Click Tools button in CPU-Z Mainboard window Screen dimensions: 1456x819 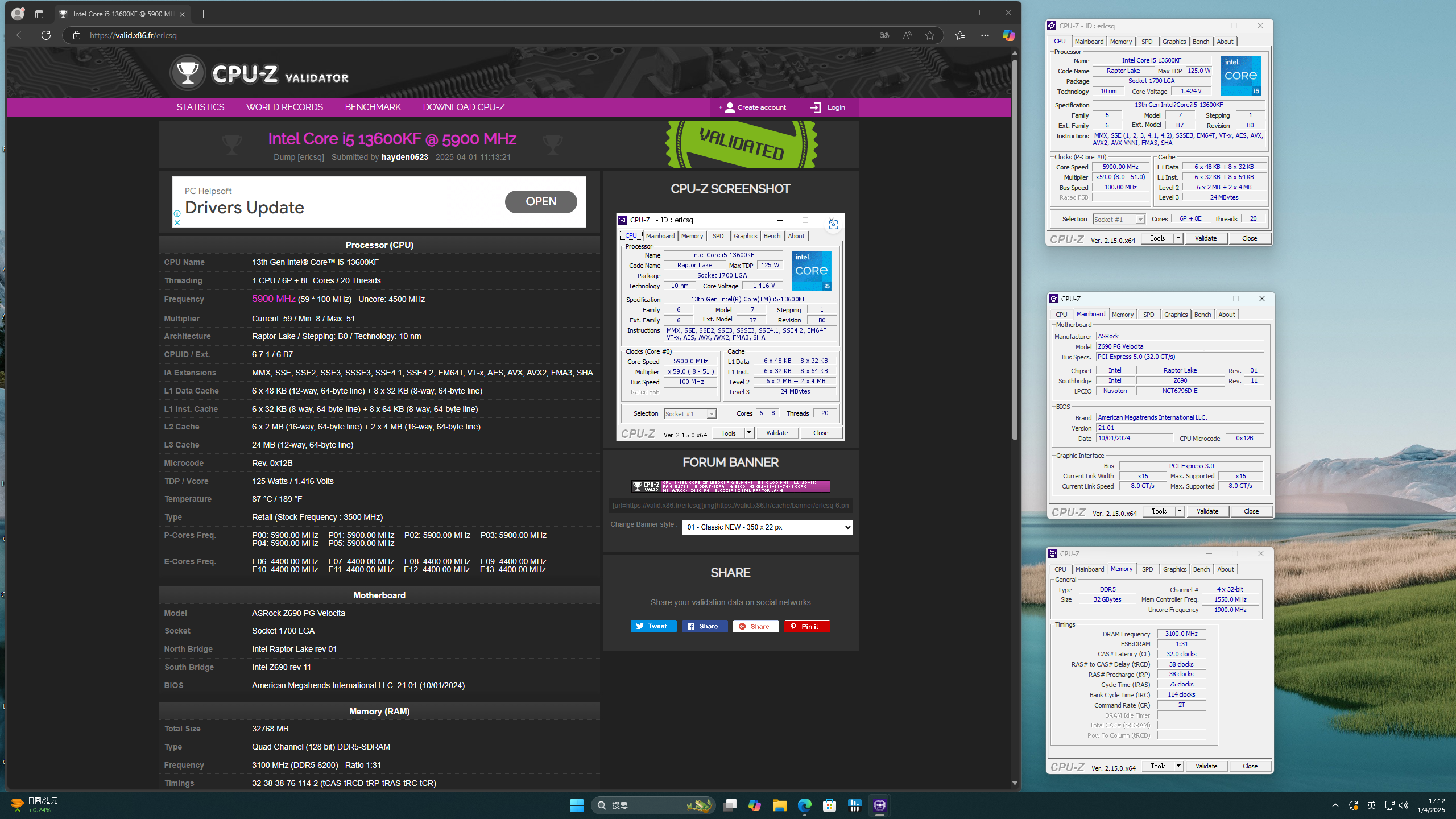point(1159,511)
